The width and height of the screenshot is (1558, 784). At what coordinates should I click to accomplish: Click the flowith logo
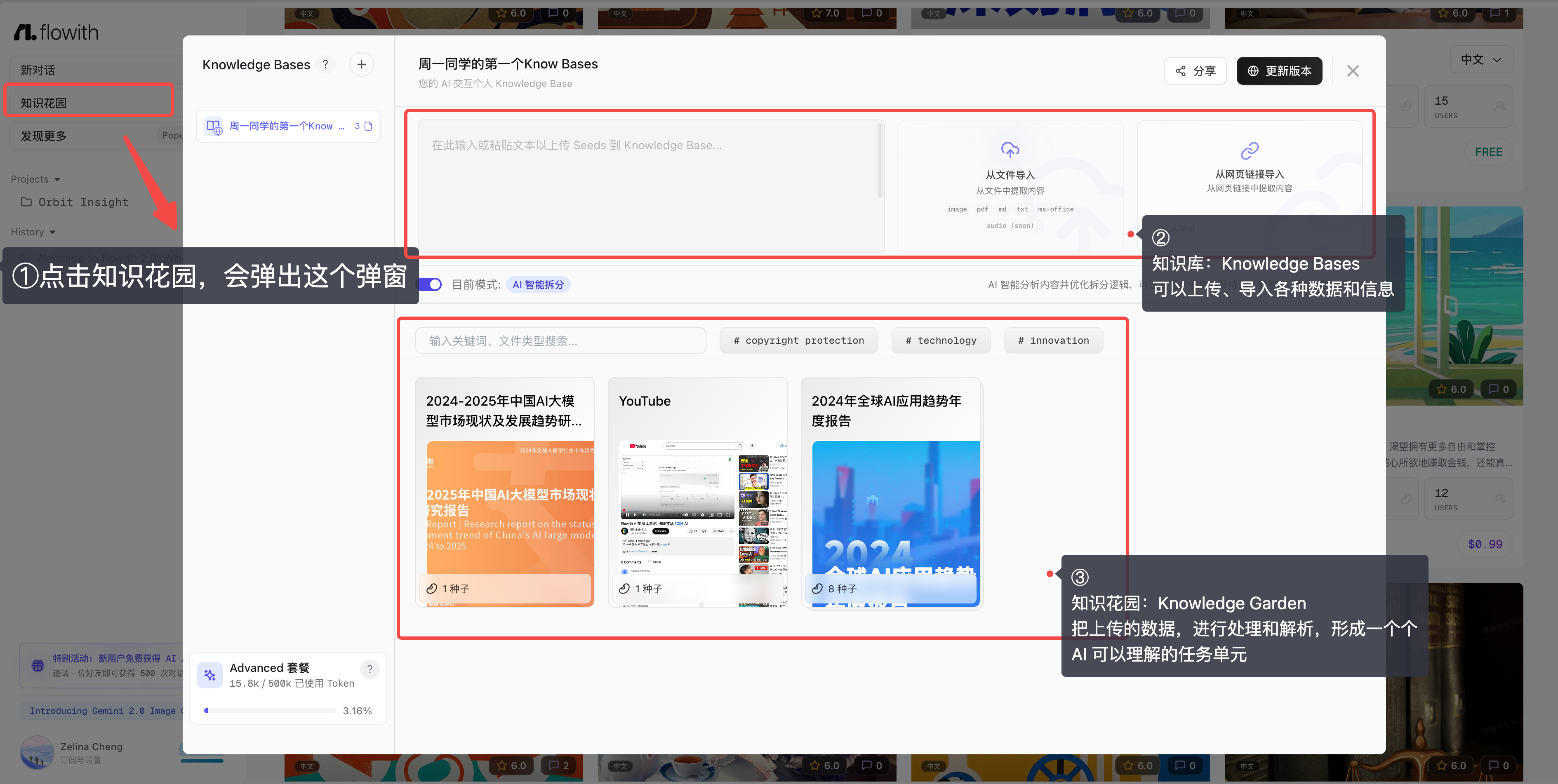pyautogui.click(x=56, y=32)
